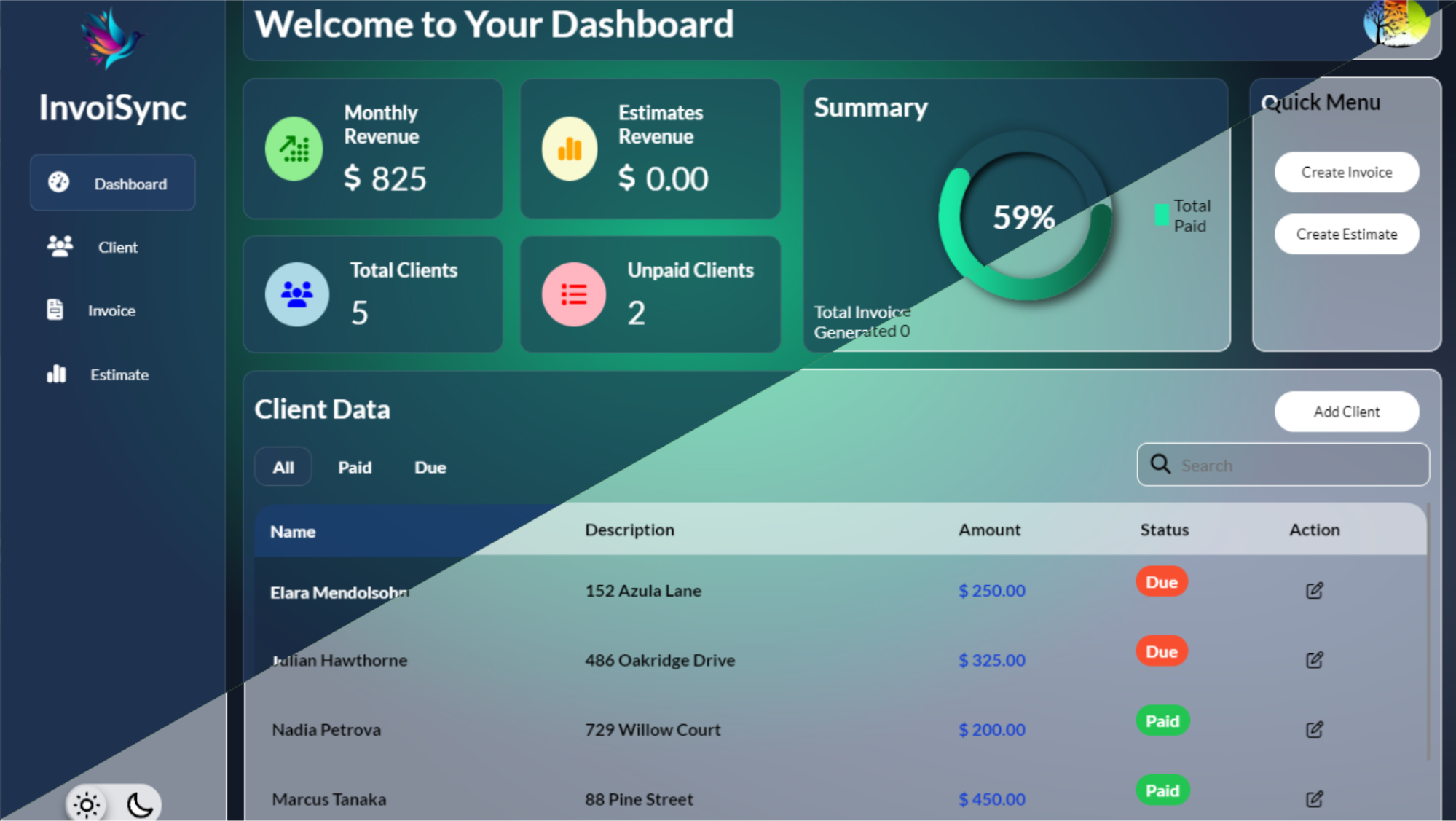
Task: Click the Dashboard gauge icon
Action: 59,182
